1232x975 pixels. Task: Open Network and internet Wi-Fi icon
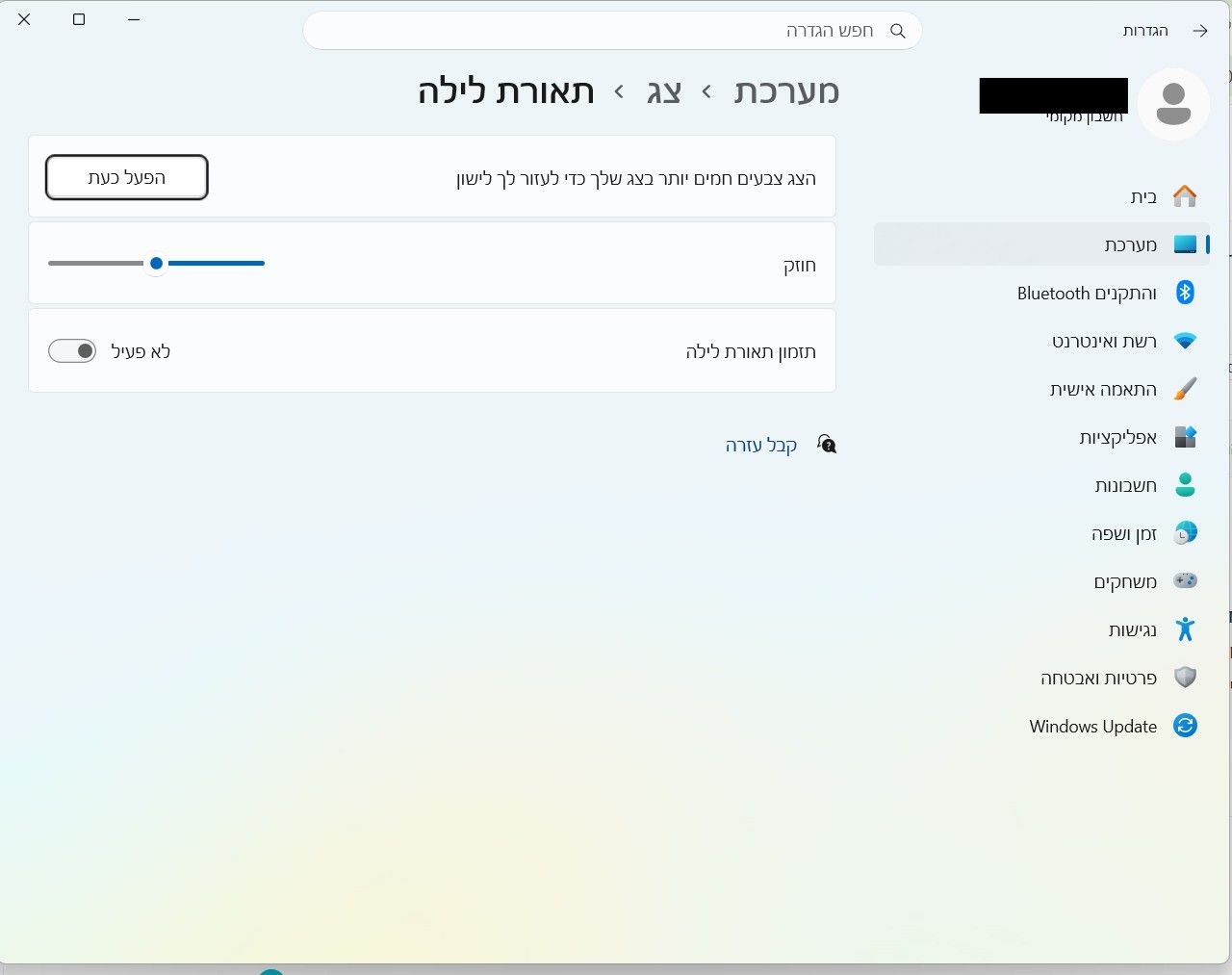tap(1185, 341)
